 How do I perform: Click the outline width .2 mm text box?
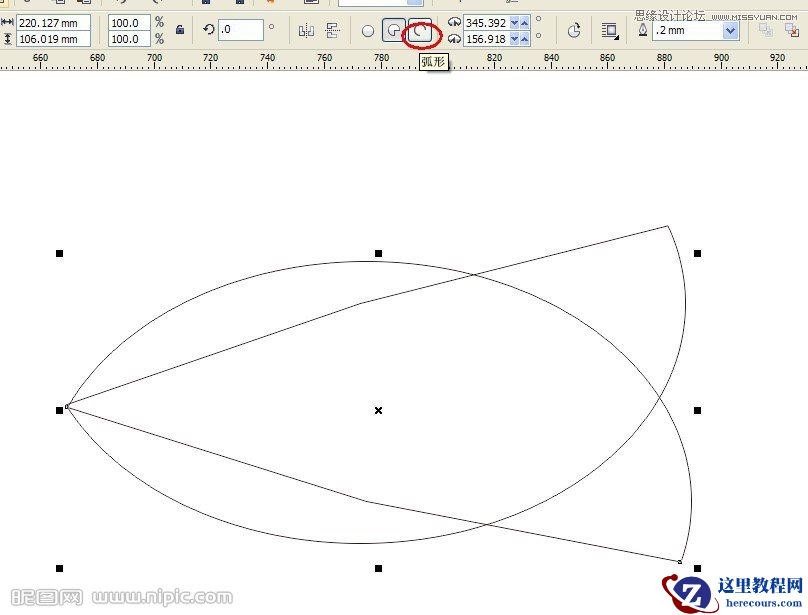pyautogui.click(x=688, y=31)
